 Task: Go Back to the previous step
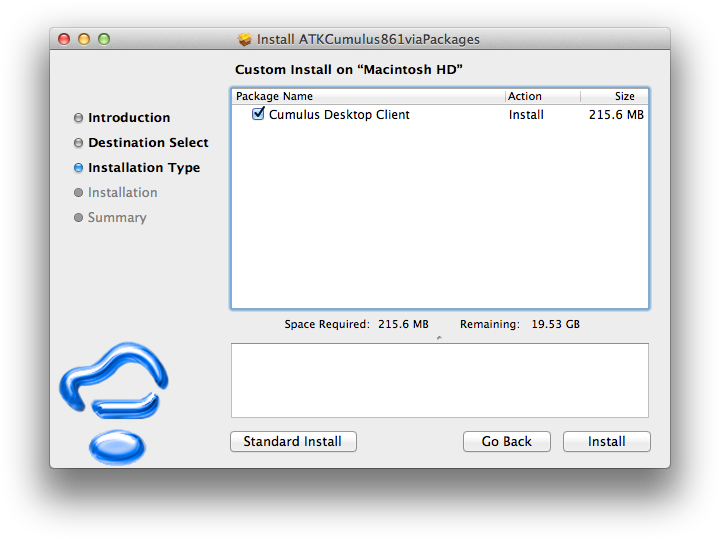506,441
